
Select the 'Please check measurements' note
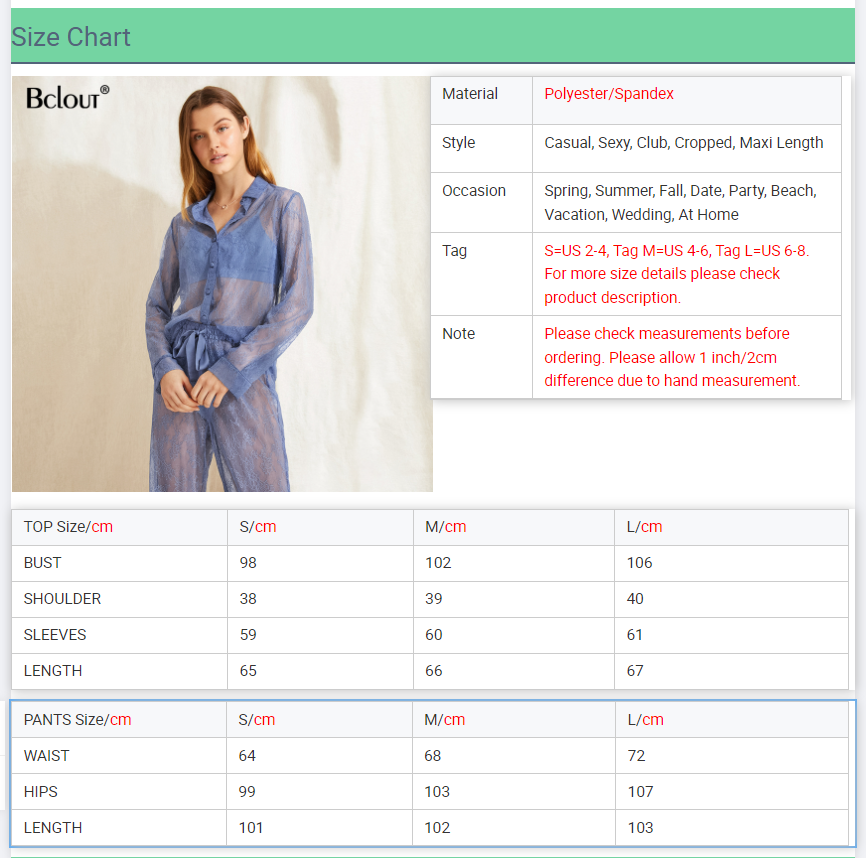(672, 357)
